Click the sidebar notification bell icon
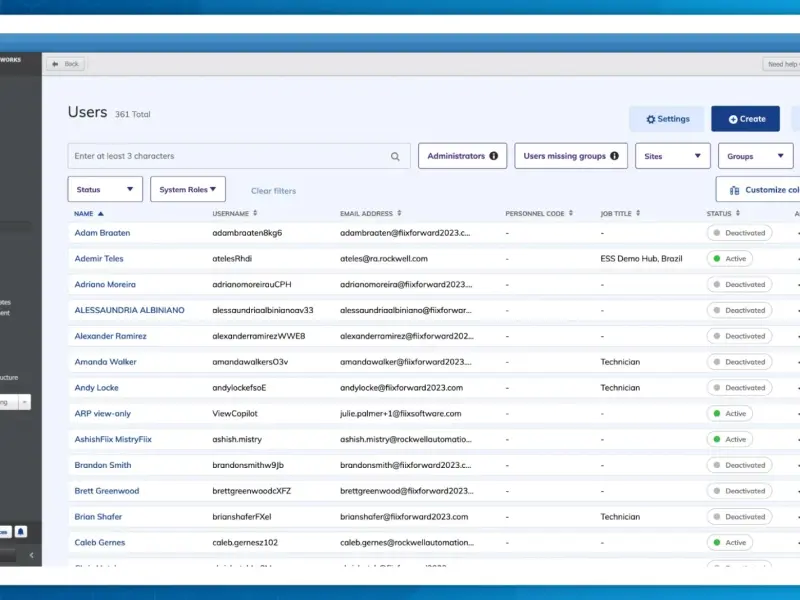This screenshot has width=800, height=600. (x=20, y=532)
